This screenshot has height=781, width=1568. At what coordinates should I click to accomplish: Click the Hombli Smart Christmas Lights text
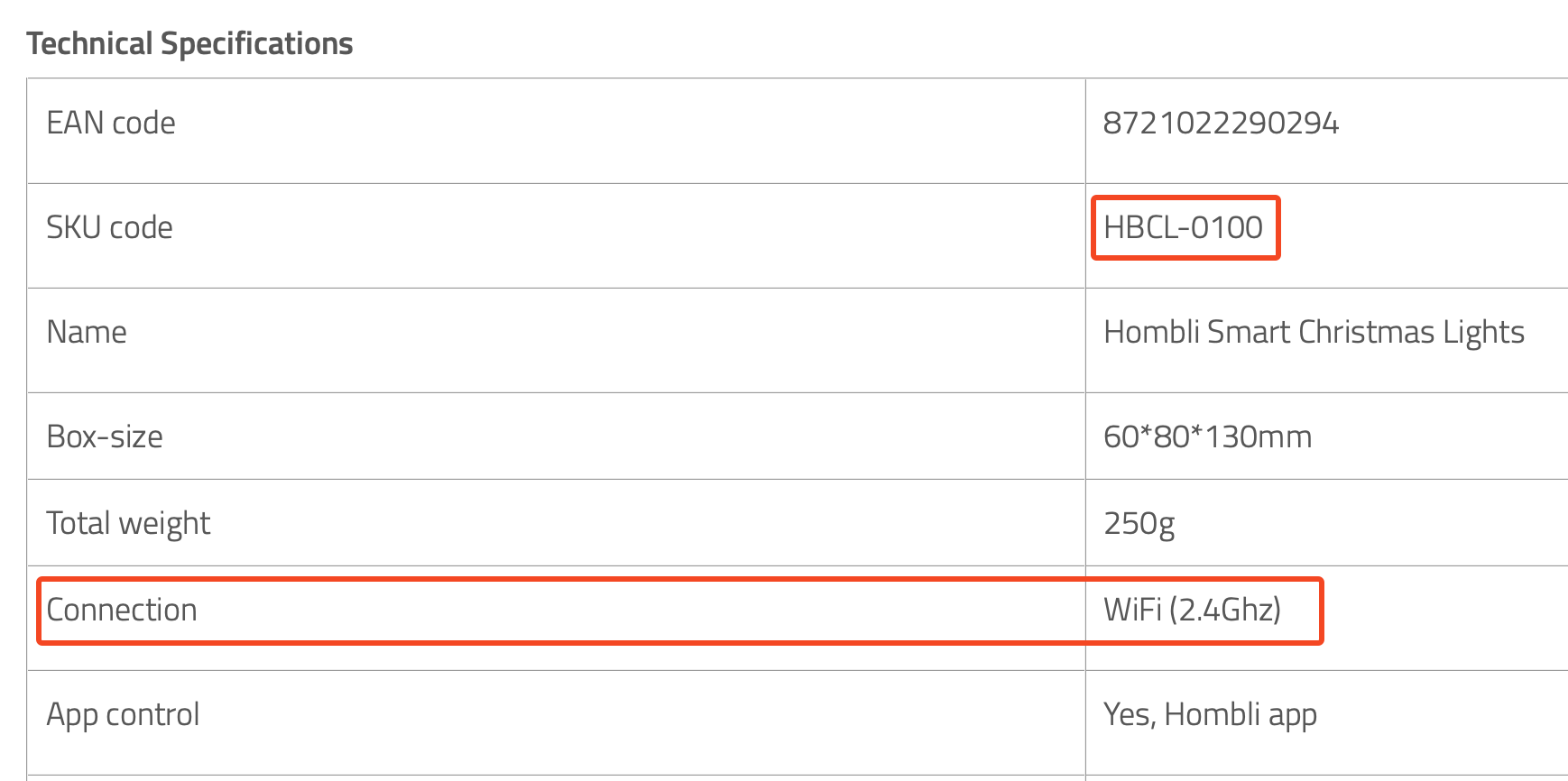click(1314, 332)
